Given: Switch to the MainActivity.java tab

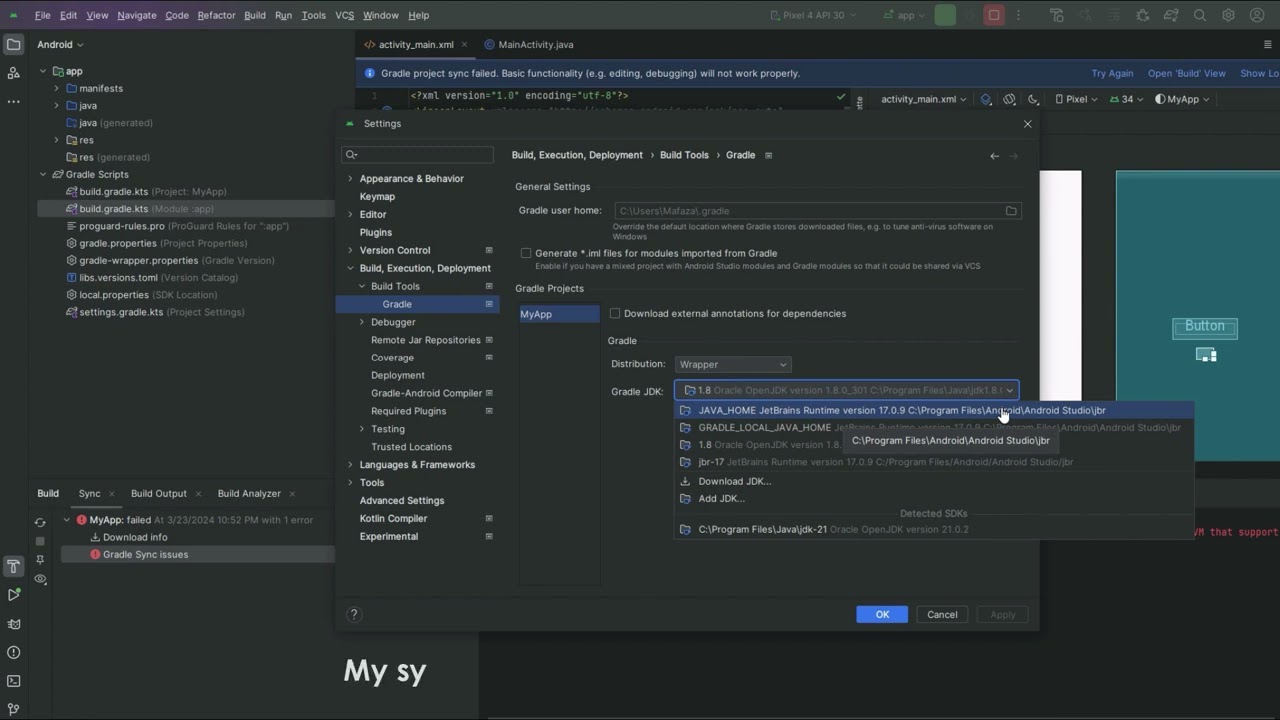Looking at the screenshot, I should point(528,44).
